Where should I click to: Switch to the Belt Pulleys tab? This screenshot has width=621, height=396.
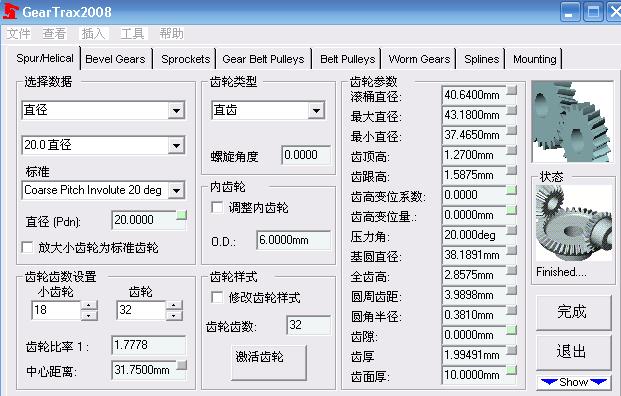347,59
